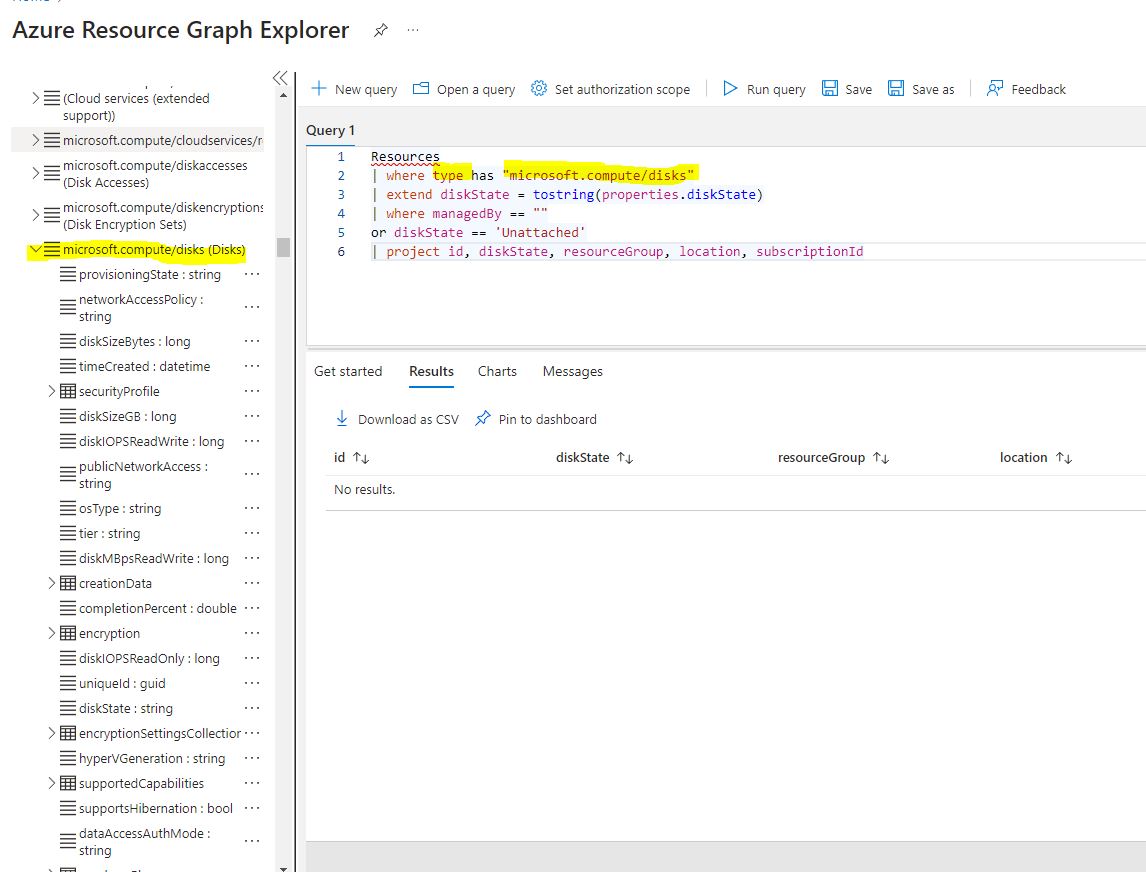Switch to Charts tab
This screenshot has height=872, width=1146.
(497, 371)
